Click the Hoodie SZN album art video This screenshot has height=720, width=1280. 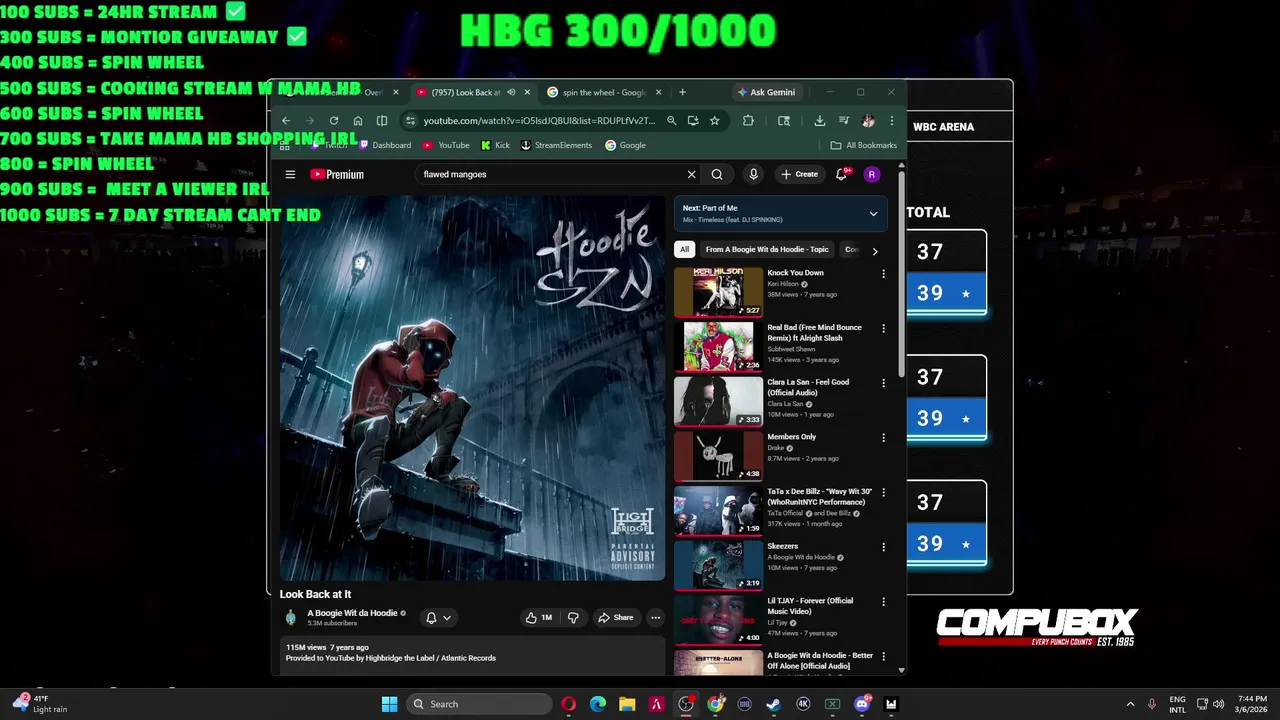pyautogui.click(x=472, y=388)
